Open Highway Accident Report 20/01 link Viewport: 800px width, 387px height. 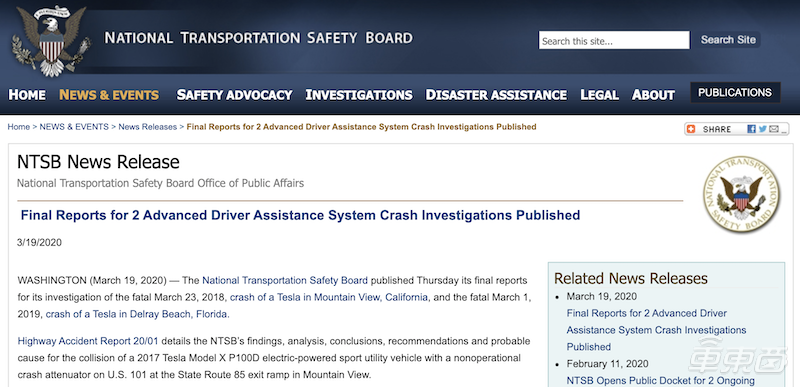point(88,341)
